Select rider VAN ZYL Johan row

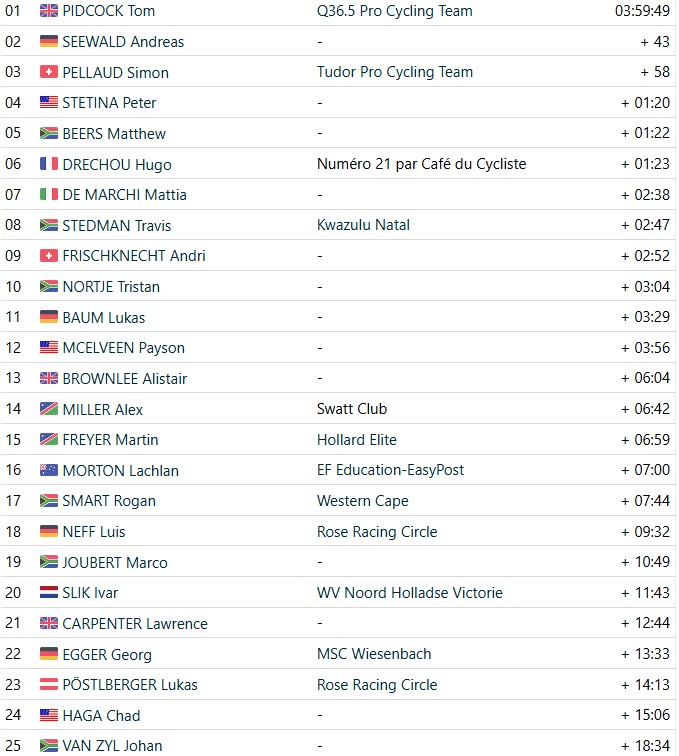(x=338, y=745)
